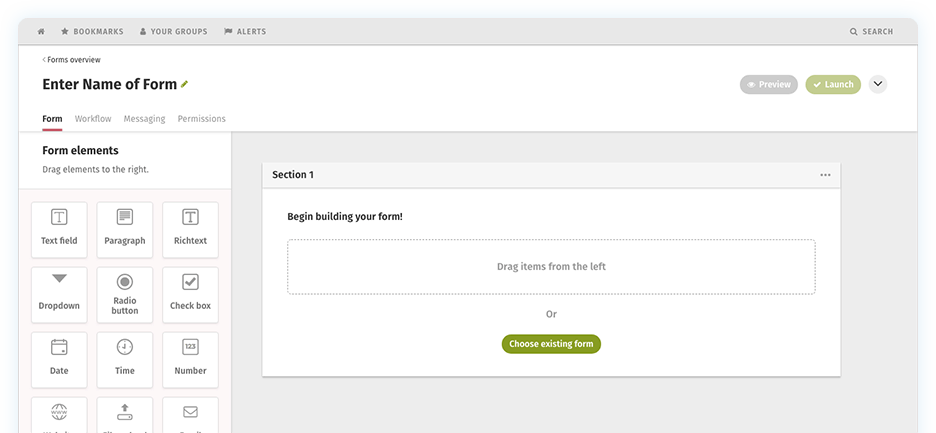Click the 'Drag items from the left' drop zone
The height and width of the screenshot is (433, 936).
coord(551,267)
